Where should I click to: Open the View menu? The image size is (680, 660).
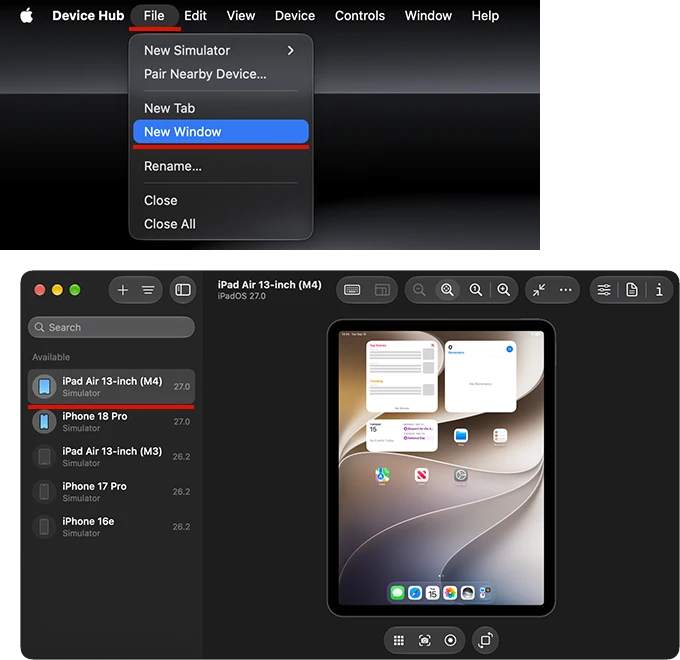coord(241,16)
